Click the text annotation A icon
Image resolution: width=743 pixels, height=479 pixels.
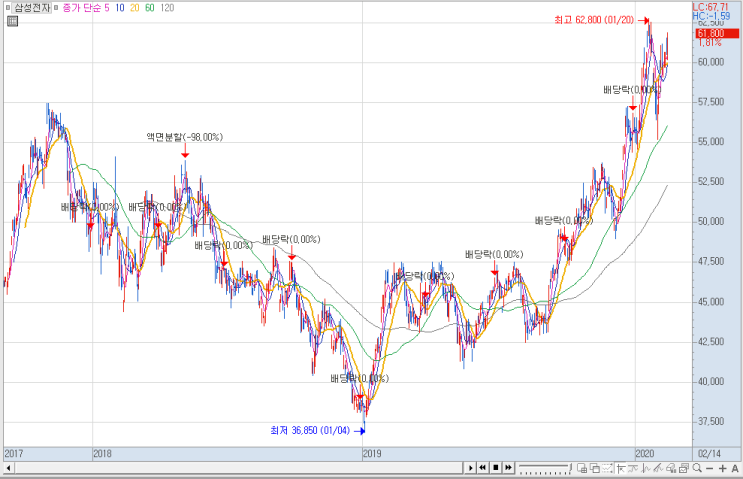[735, 468]
